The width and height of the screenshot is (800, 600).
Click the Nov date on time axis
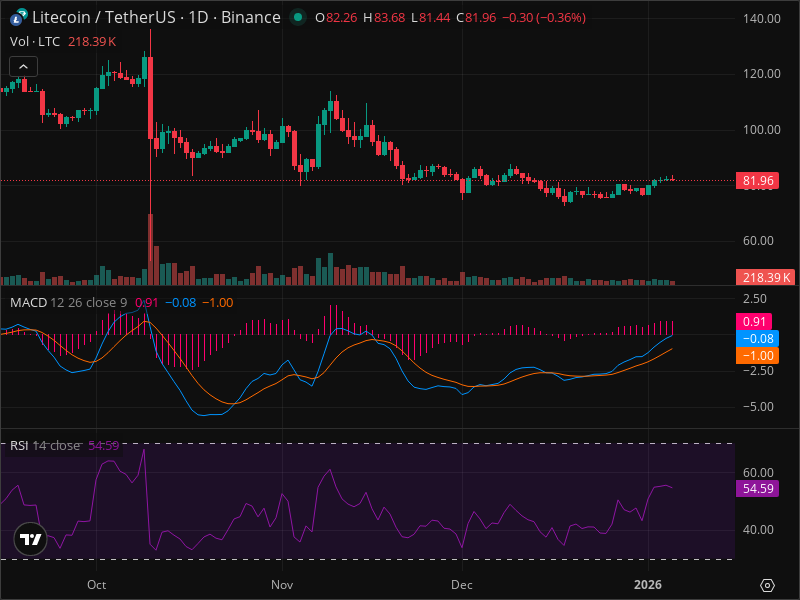[282, 585]
